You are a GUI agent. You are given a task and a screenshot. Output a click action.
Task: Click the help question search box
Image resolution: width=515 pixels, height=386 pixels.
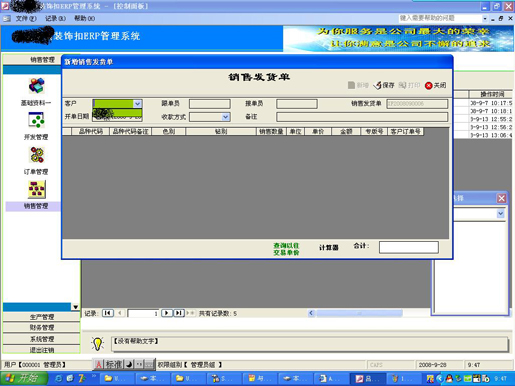pos(440,18)
